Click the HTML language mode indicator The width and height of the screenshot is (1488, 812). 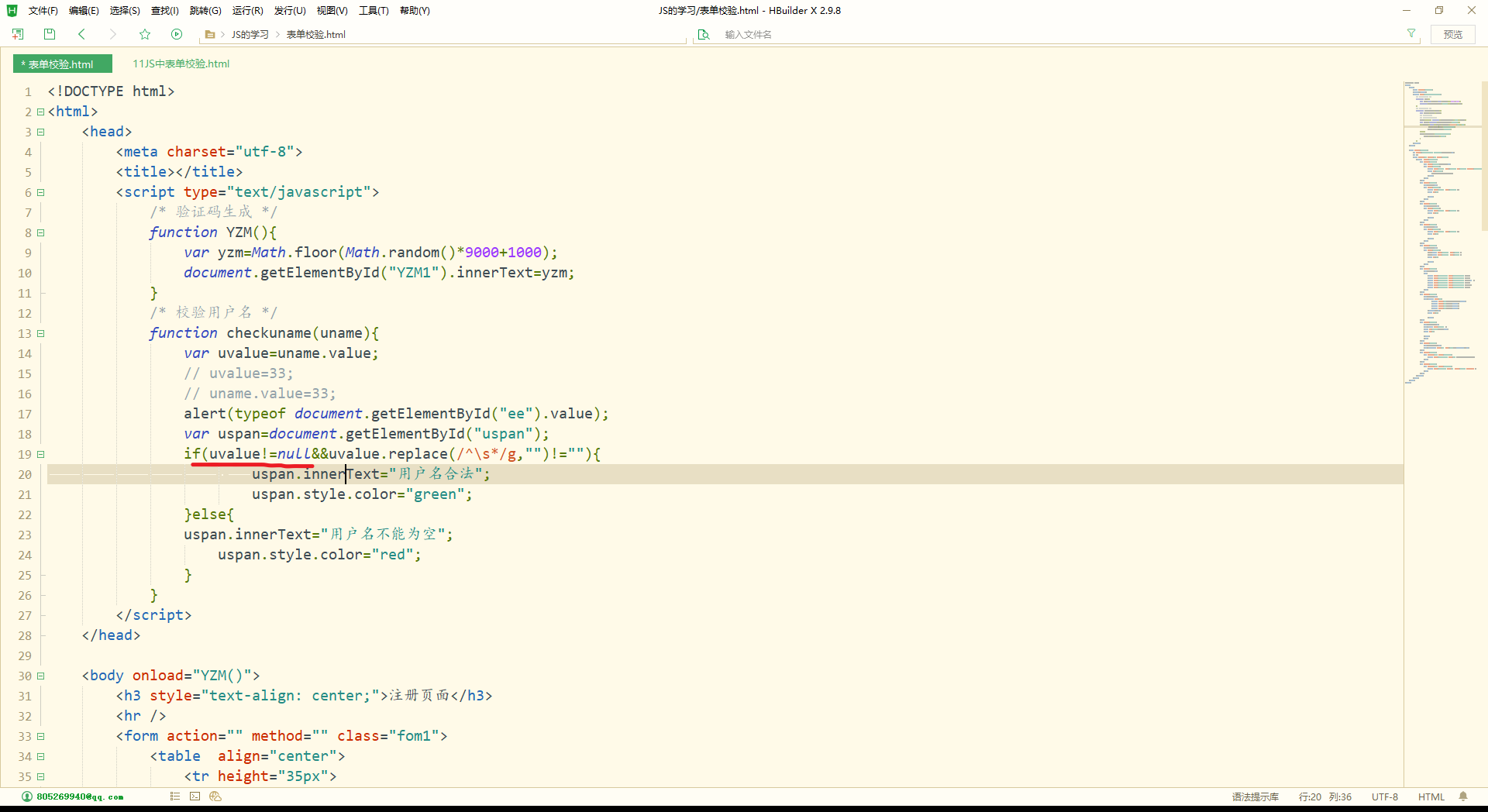(x=1431, y=797)
